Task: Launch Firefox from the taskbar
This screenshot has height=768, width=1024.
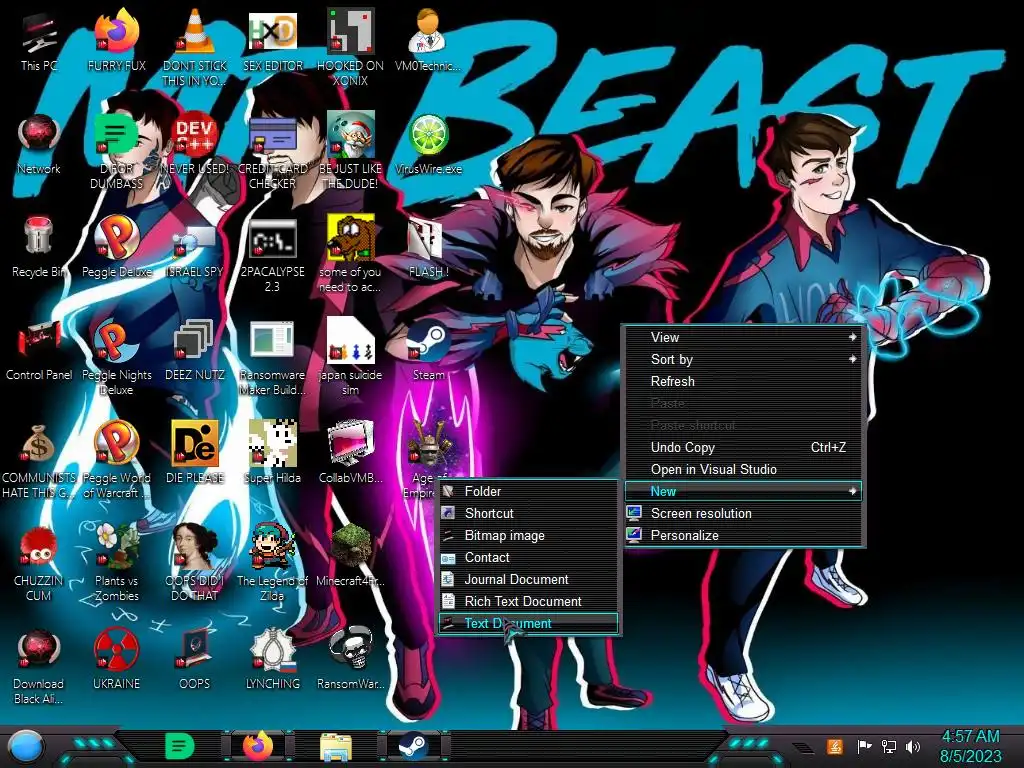Action: pyautogui.click(x=258, y=746)
